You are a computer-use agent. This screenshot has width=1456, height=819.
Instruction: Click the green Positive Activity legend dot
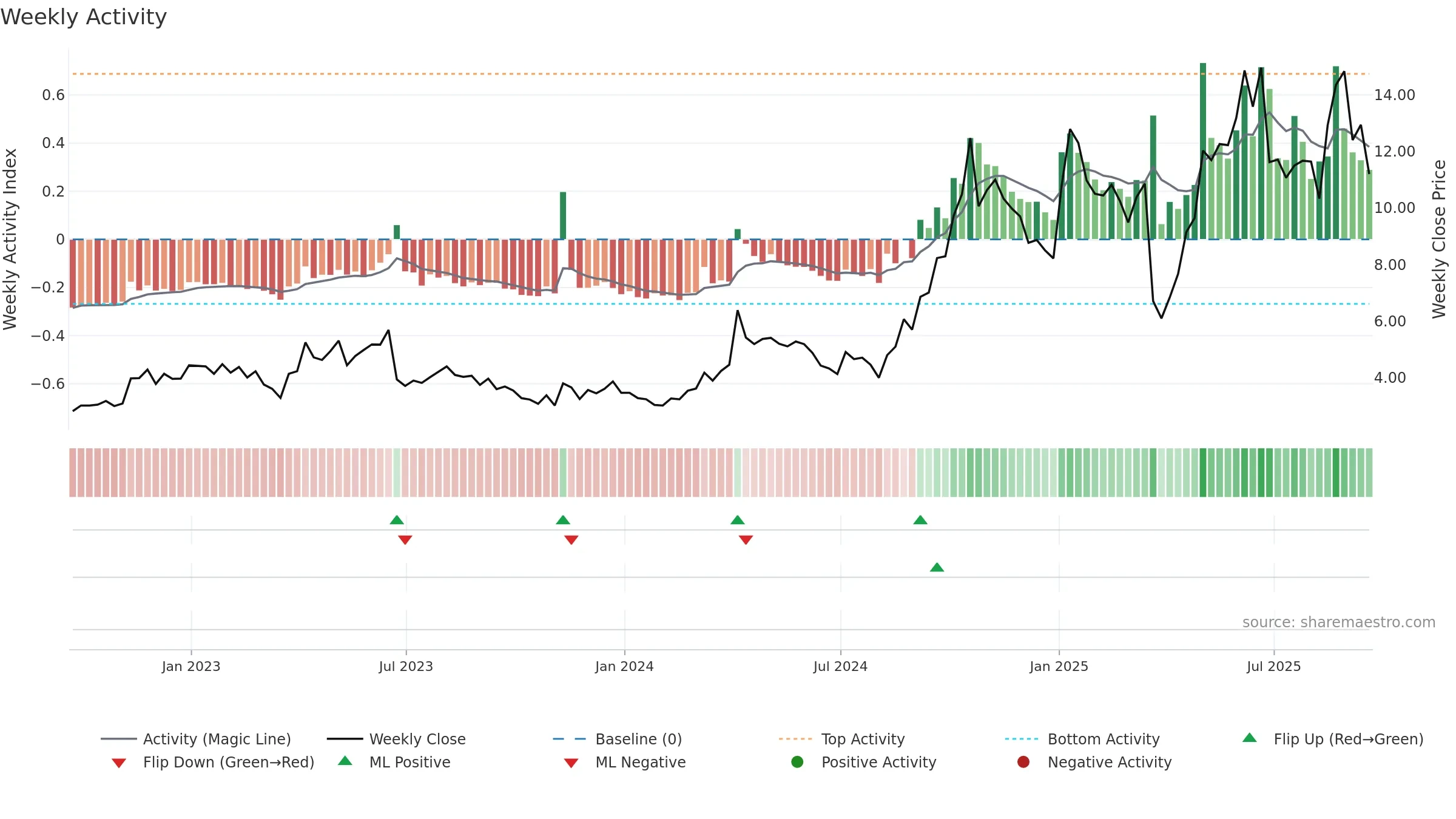(797, 762)
